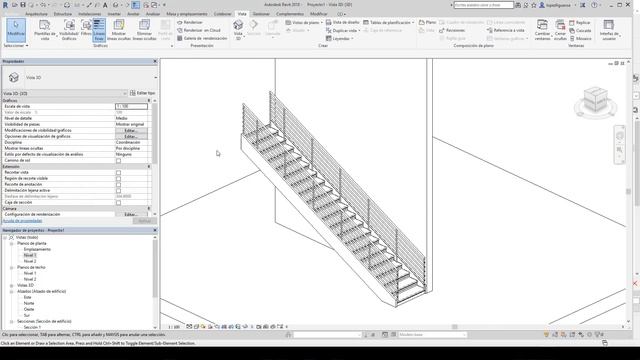The width and height of the screenshot is (640, 360).
Task: Open the Anotar ribbon tab
Action: pos(133,14)
